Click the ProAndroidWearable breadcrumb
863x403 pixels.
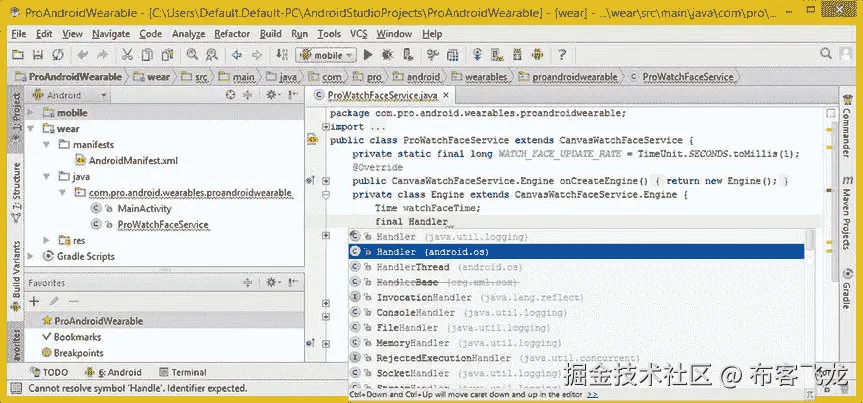(68, 77)
